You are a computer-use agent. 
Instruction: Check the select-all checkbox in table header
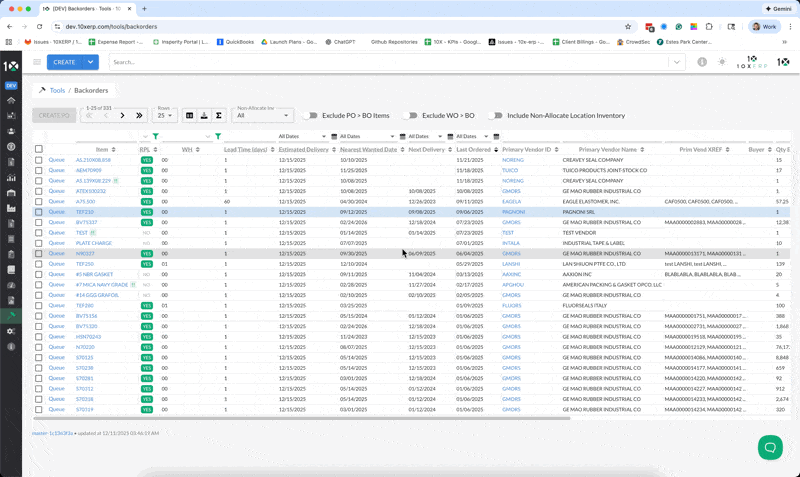point(39,149)
